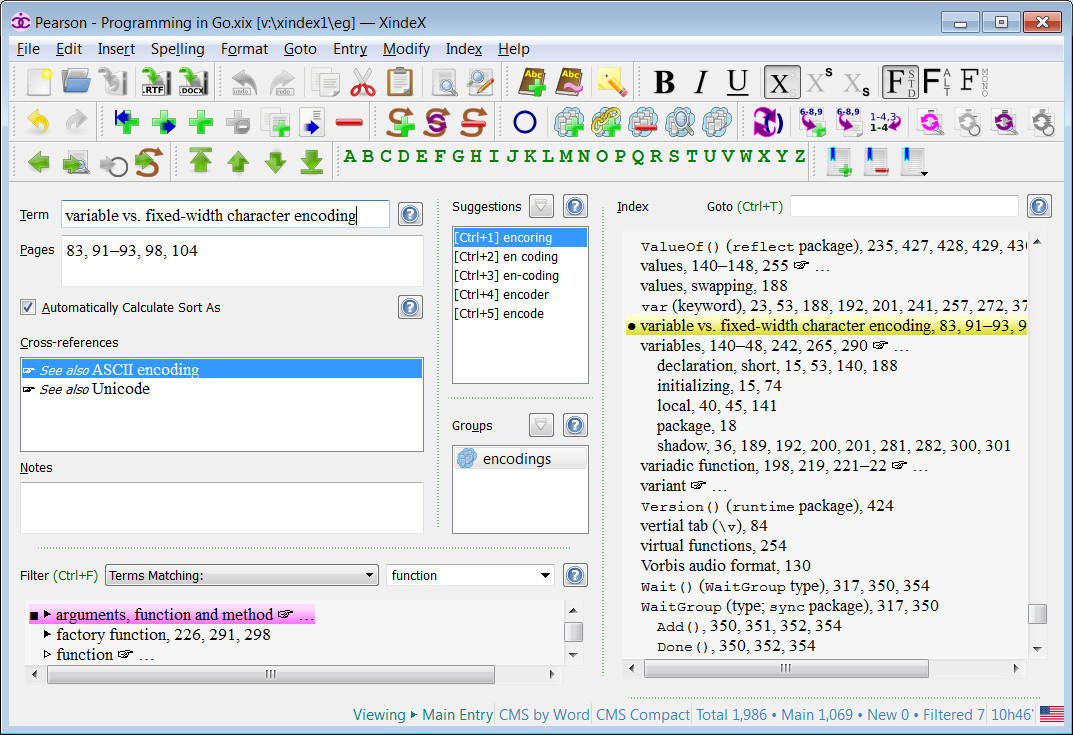1073x735 pixels.
Task: Toggle strikeout X formatting
Action: tap(781, 83)
